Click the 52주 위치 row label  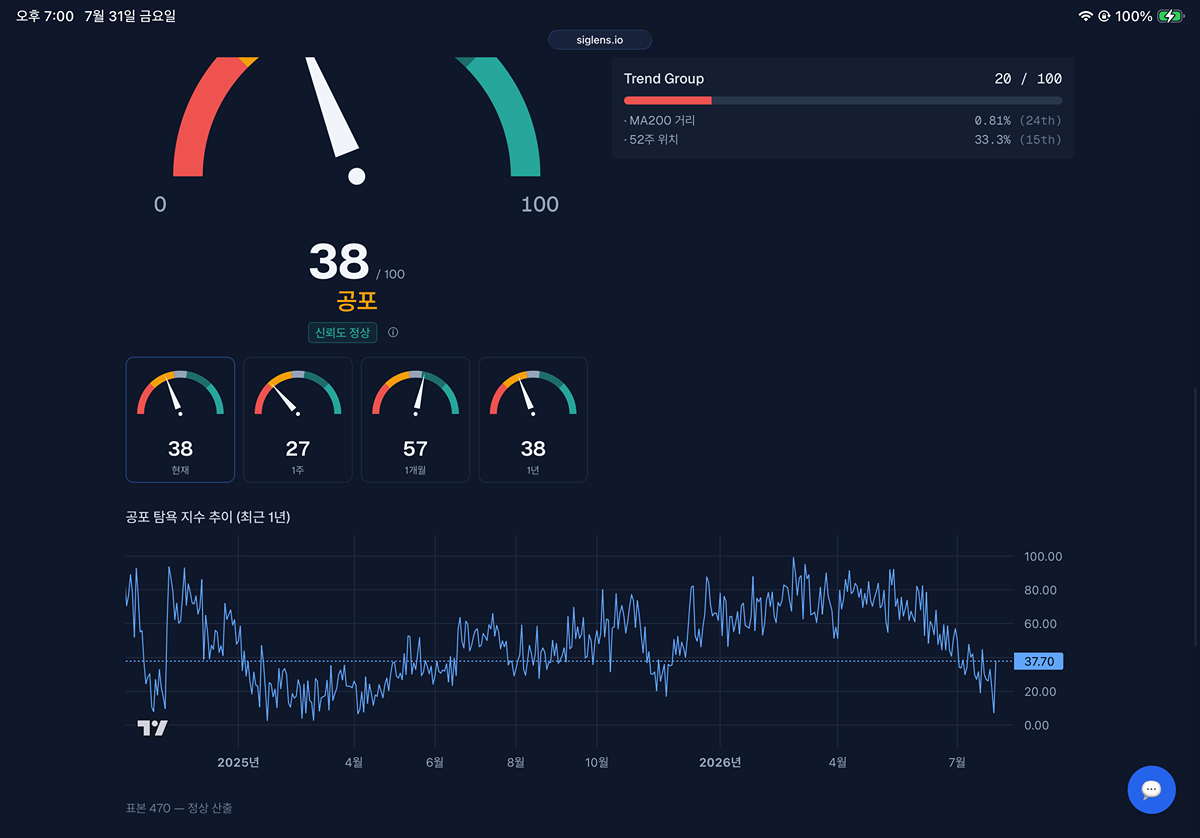(x=652, y=140)
